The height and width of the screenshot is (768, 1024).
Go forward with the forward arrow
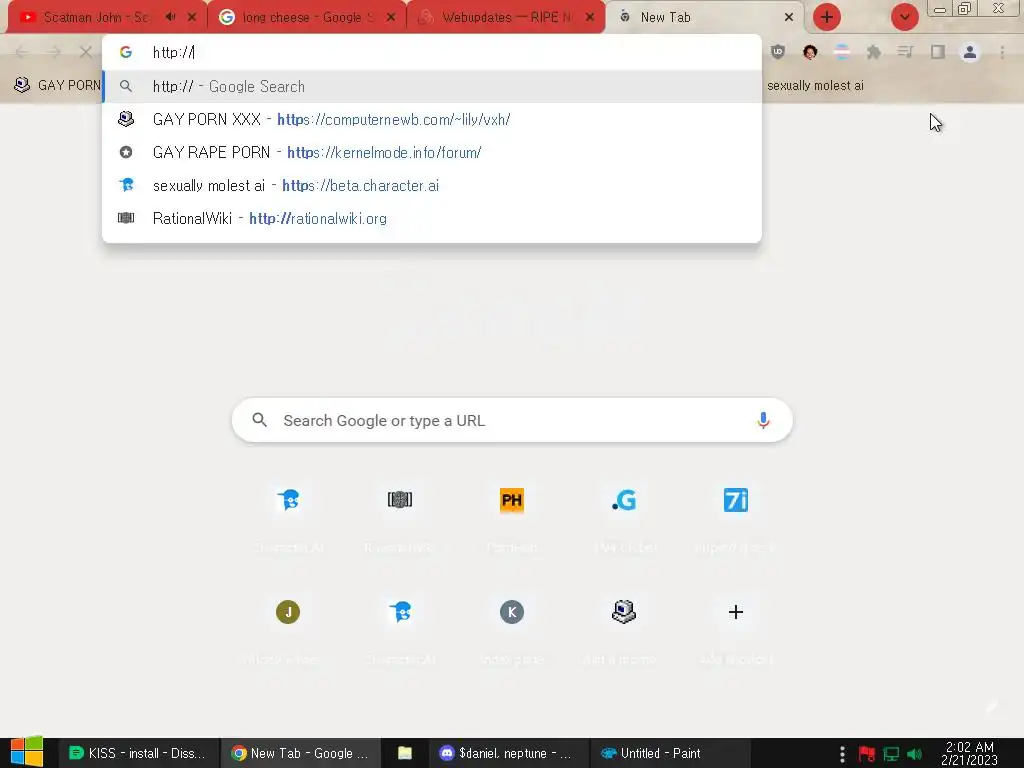(x=54, y=52)
